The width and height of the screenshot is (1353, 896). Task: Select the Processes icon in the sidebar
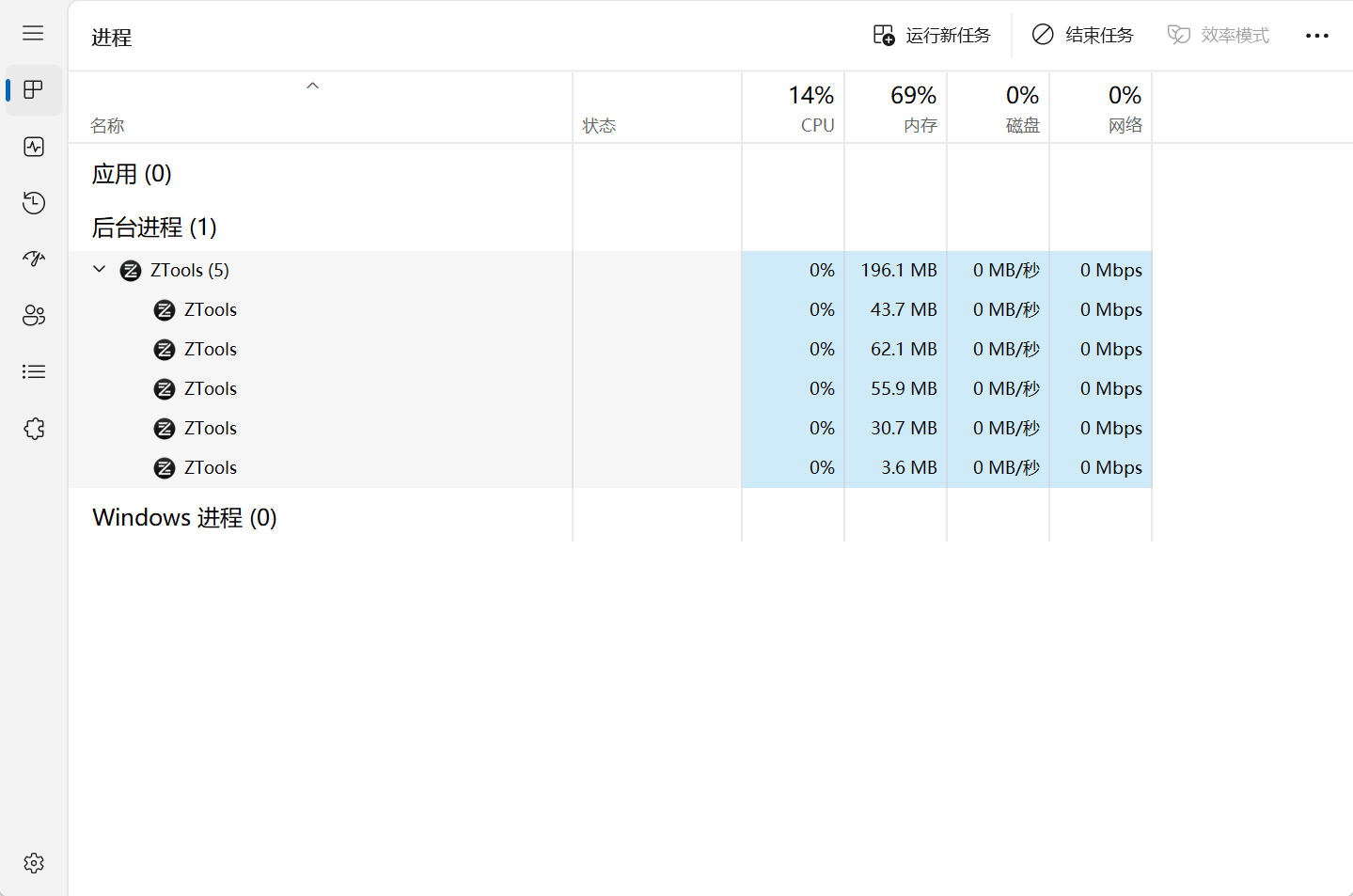[34, 90]
